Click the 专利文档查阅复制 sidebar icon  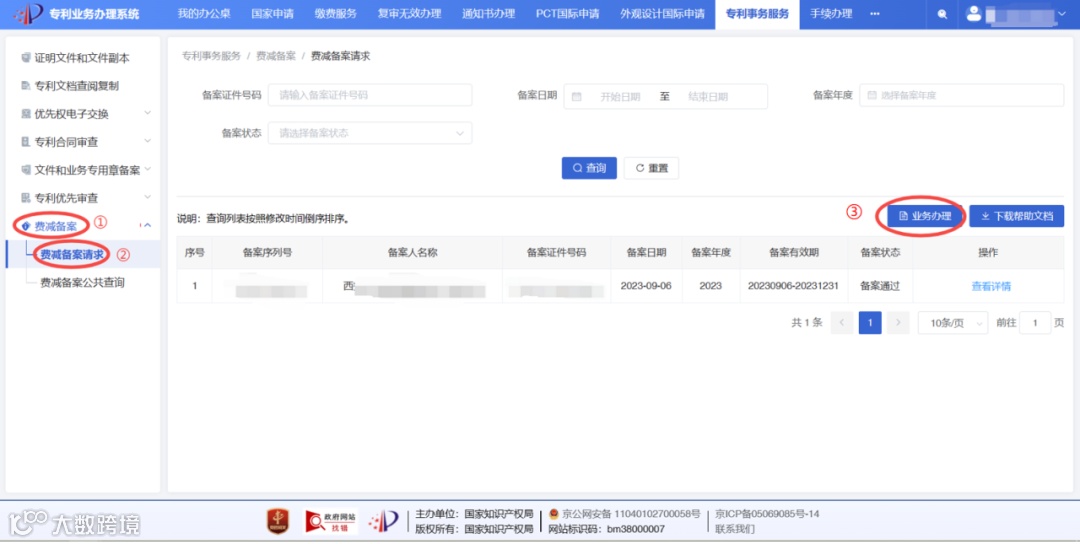26,86
